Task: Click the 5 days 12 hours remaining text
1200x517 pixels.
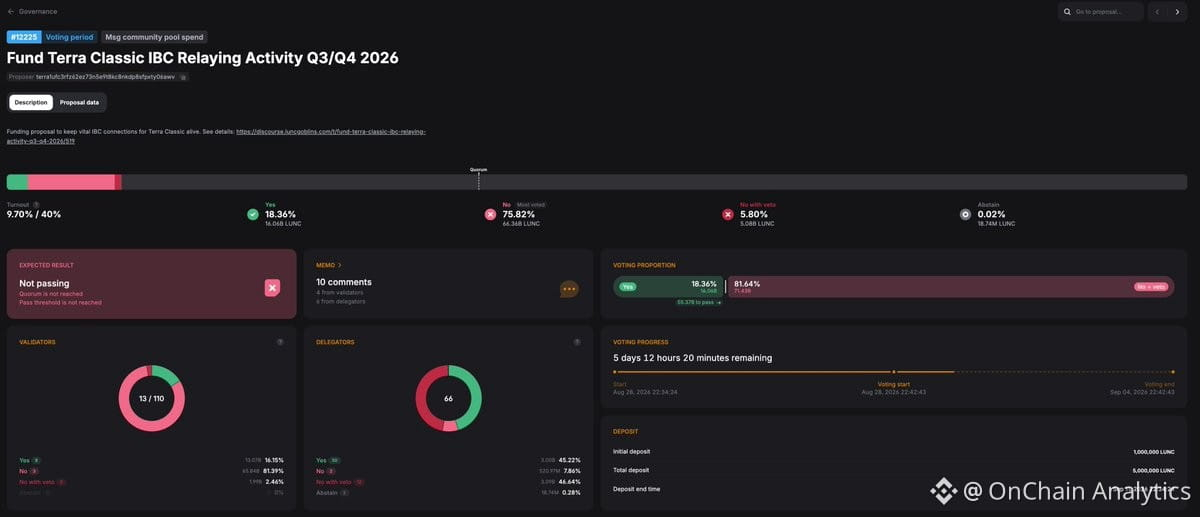Action: point(692,358)
